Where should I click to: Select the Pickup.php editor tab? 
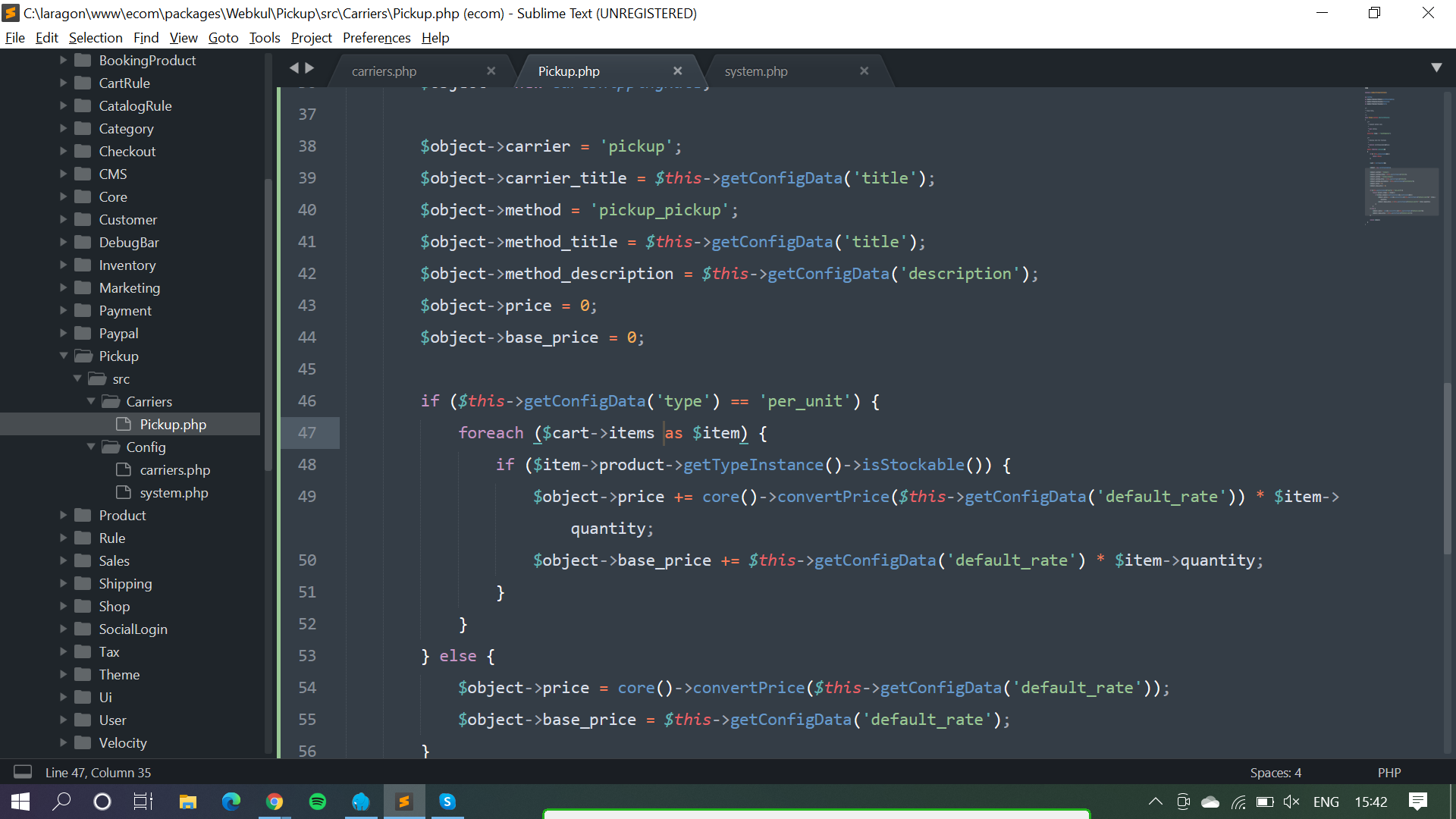tap(569, 71)
